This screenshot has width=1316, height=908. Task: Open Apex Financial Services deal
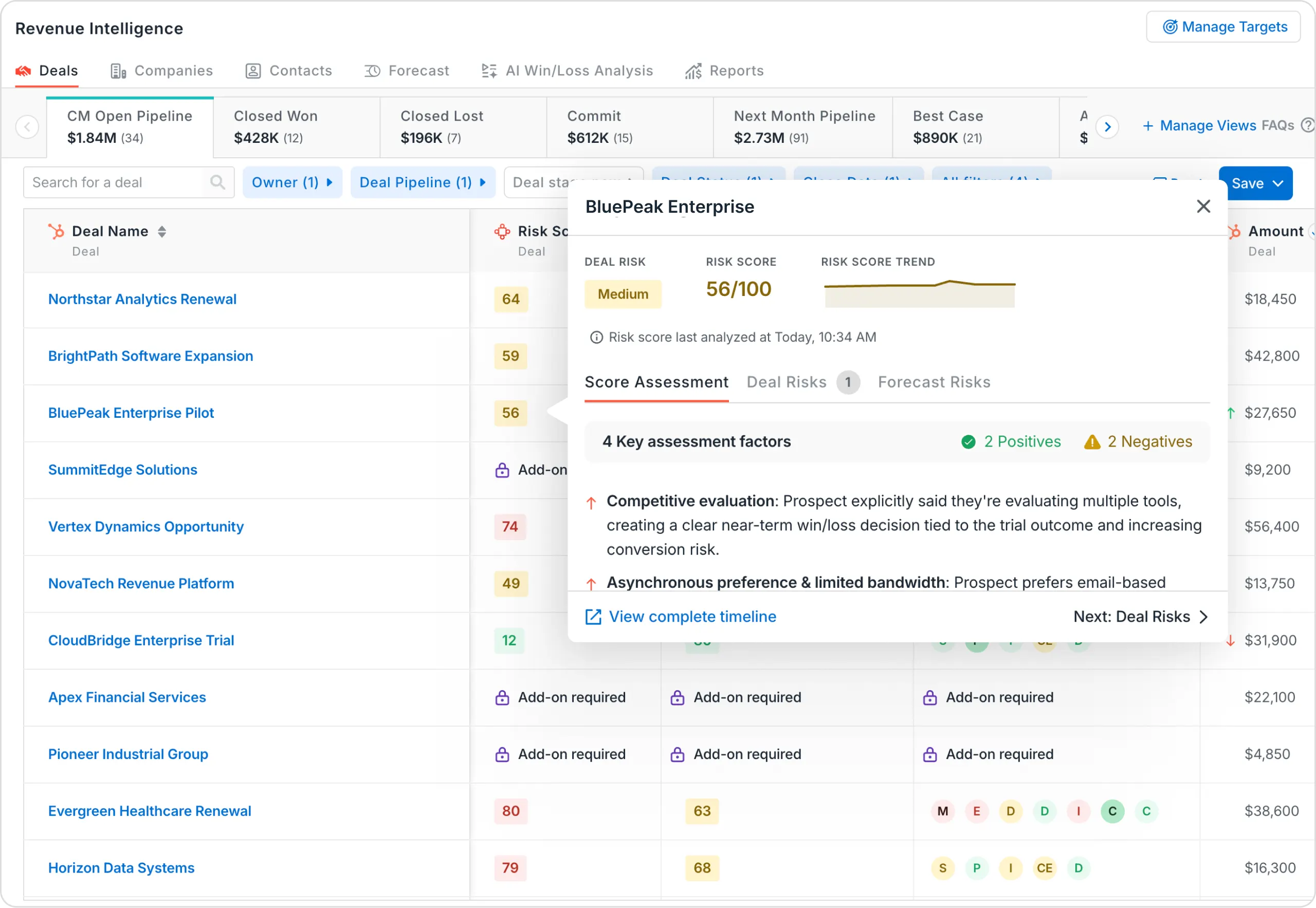127,697
